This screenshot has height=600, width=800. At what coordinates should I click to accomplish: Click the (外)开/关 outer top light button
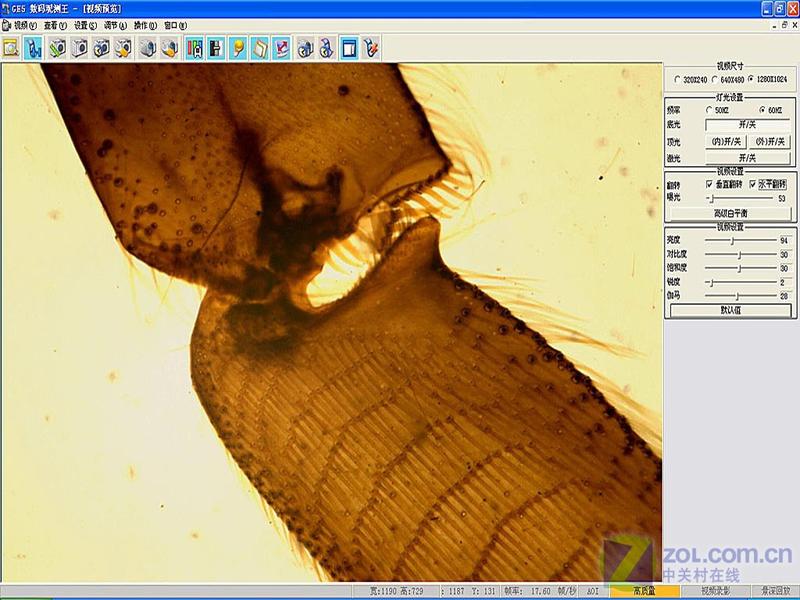[x=770, y=142]
